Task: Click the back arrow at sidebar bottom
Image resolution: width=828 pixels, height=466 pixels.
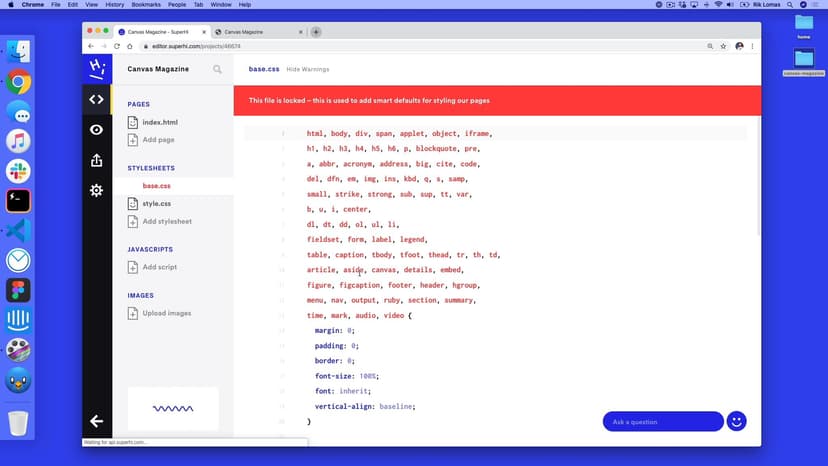Action: [x=96, y=421]
